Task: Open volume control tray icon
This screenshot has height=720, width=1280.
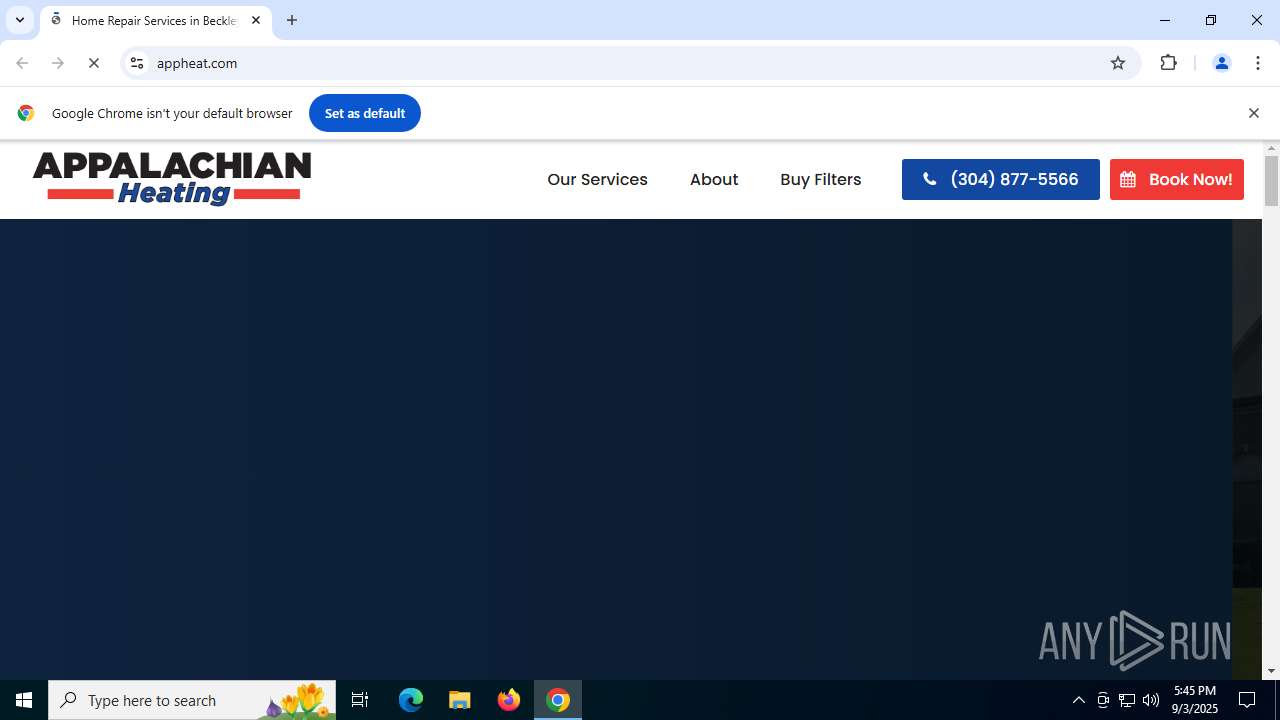Action: 1151,700
